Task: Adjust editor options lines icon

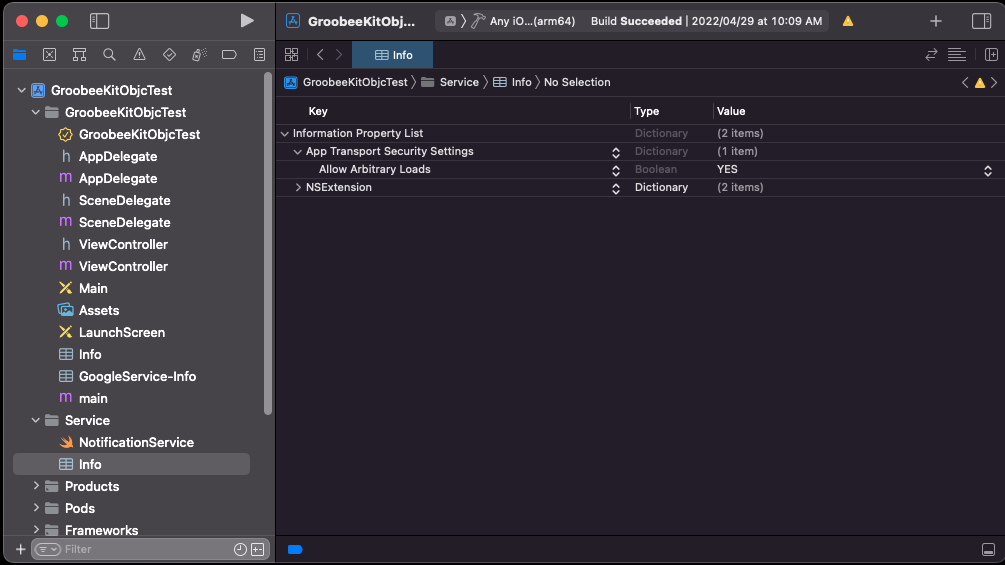Action: pos(957,54)
